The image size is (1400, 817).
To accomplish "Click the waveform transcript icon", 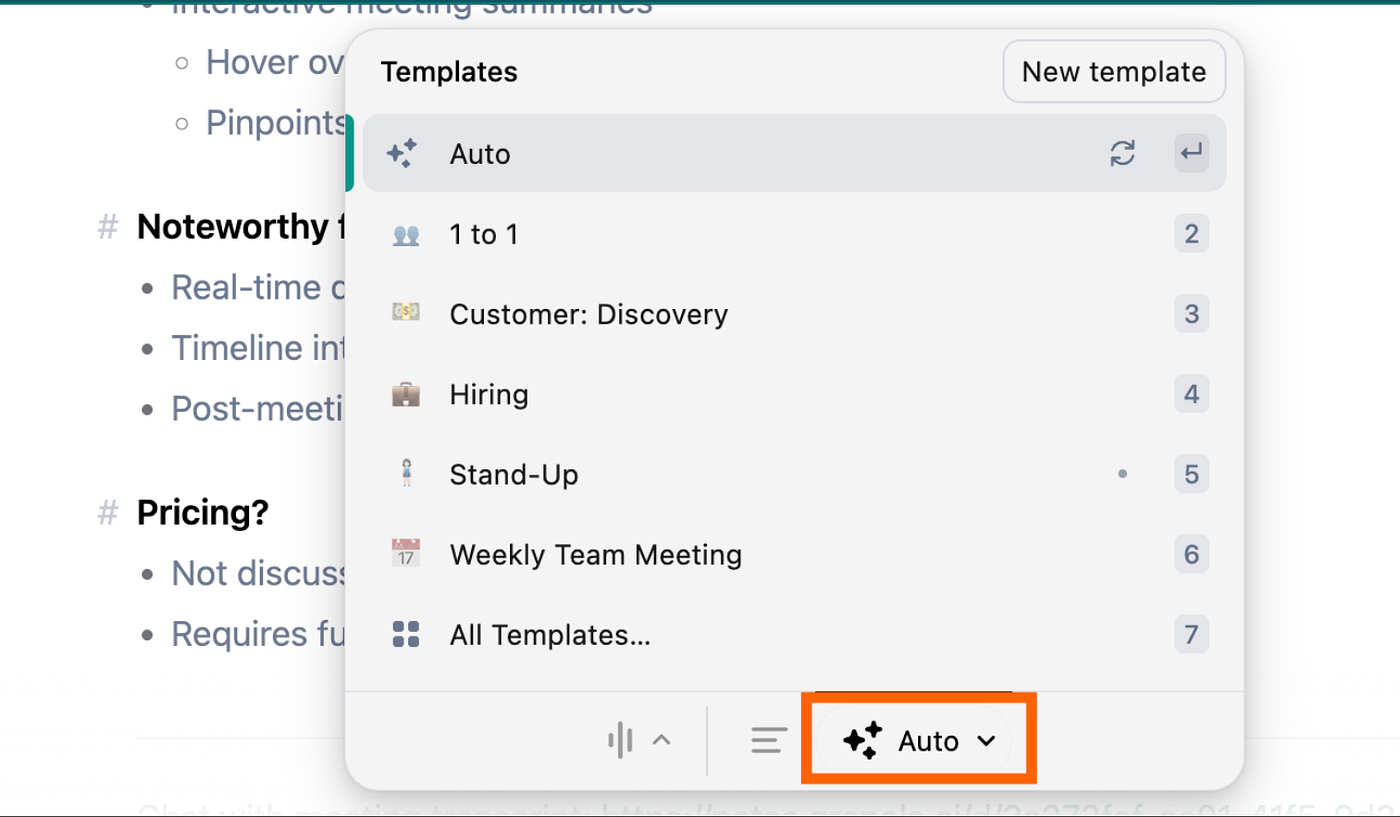I will (620, 741).
